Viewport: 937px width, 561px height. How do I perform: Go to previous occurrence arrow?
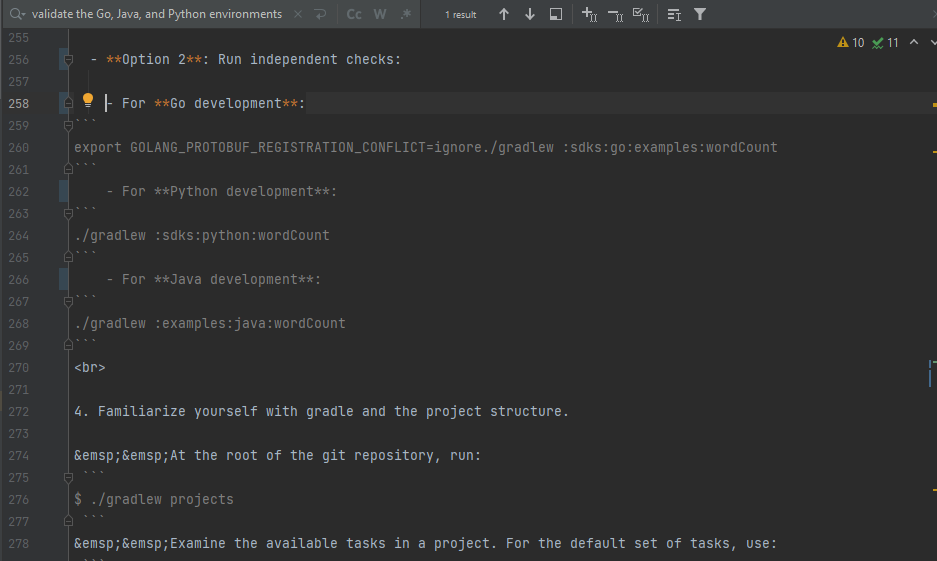[x=504, y=14]
